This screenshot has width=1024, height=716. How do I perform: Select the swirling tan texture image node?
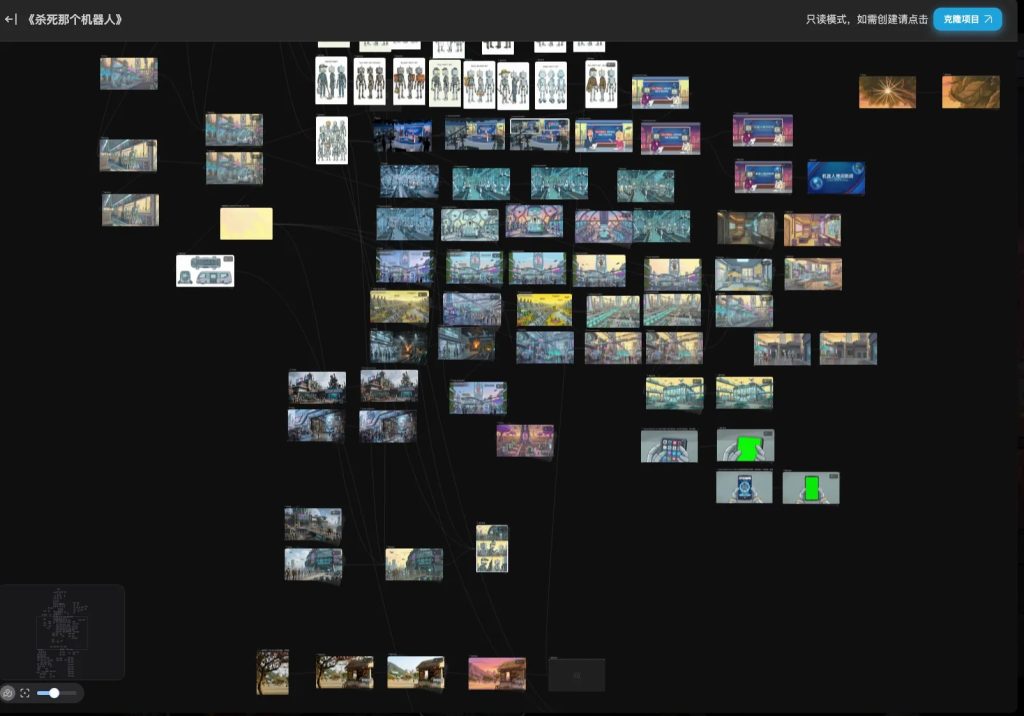(970, 92)
